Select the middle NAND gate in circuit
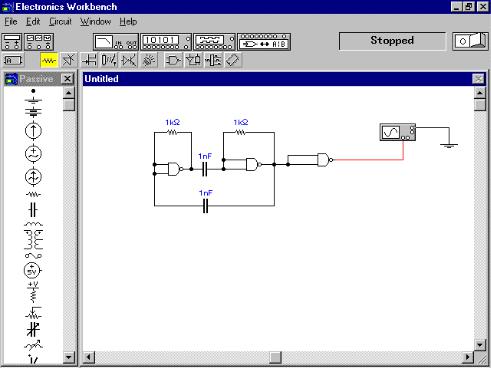 pyautogui.click(x=253, y=164)
